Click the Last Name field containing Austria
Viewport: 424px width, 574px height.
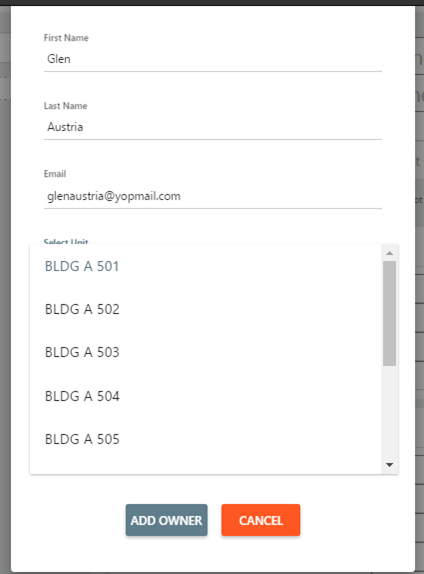[x=213, y=127]
